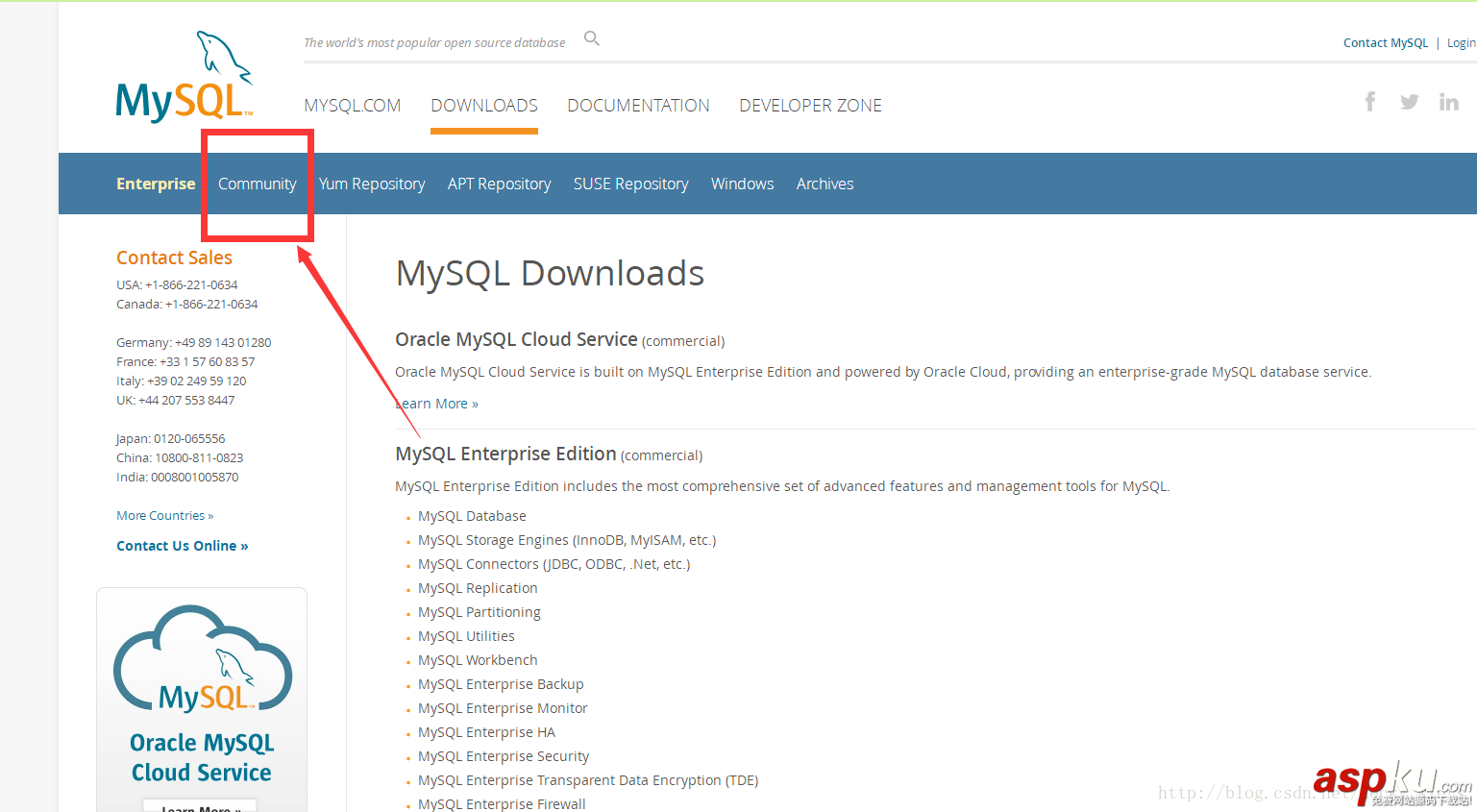This screenshot has height=812, width=1477.
Task: Click the India sales phone number
Action: 195,478
